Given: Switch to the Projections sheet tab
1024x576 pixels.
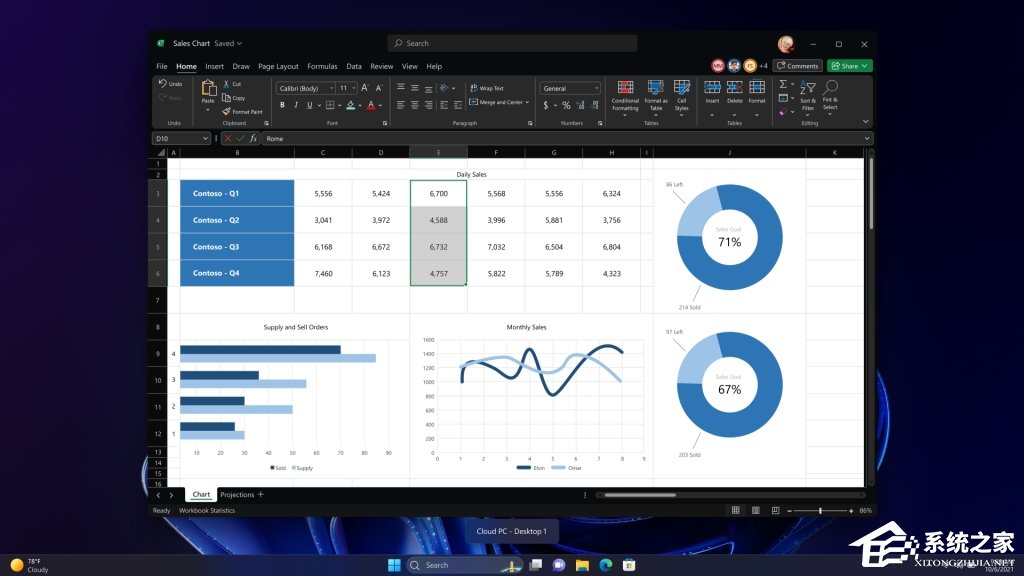Looking at the screenshot, I should [x=237, y=495].
